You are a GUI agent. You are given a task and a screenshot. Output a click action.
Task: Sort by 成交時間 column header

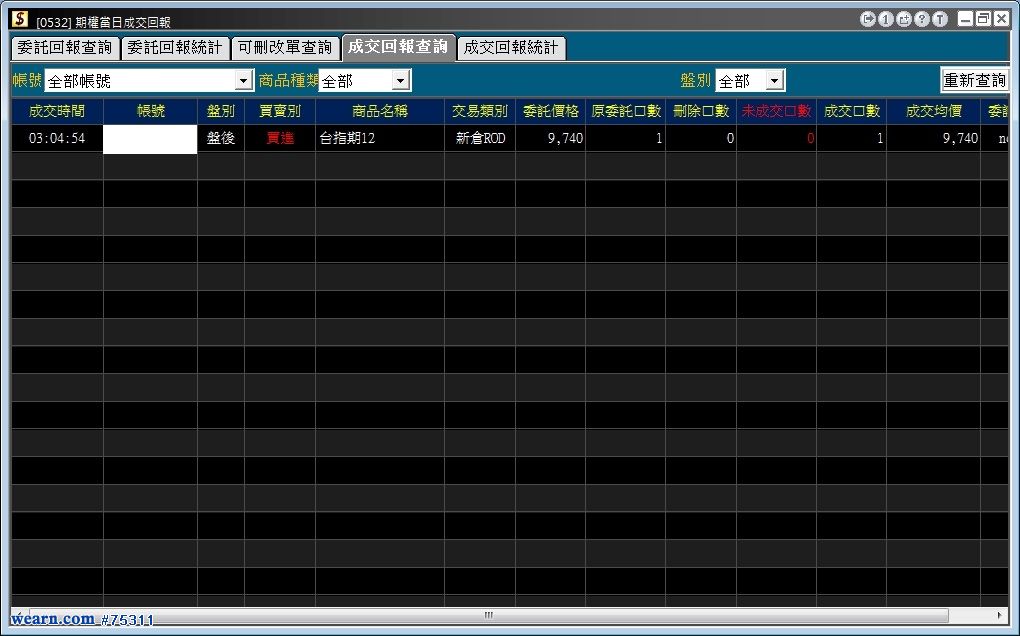pyautogui.click(x=57, y=111)
